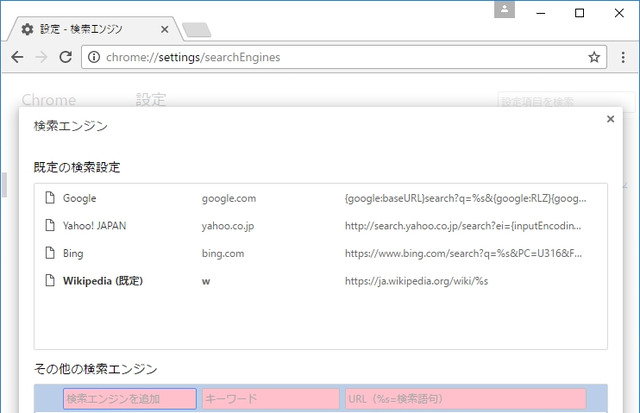Close the Chrome window
This screenshot has width=640, height=413.
click(619, 13)
